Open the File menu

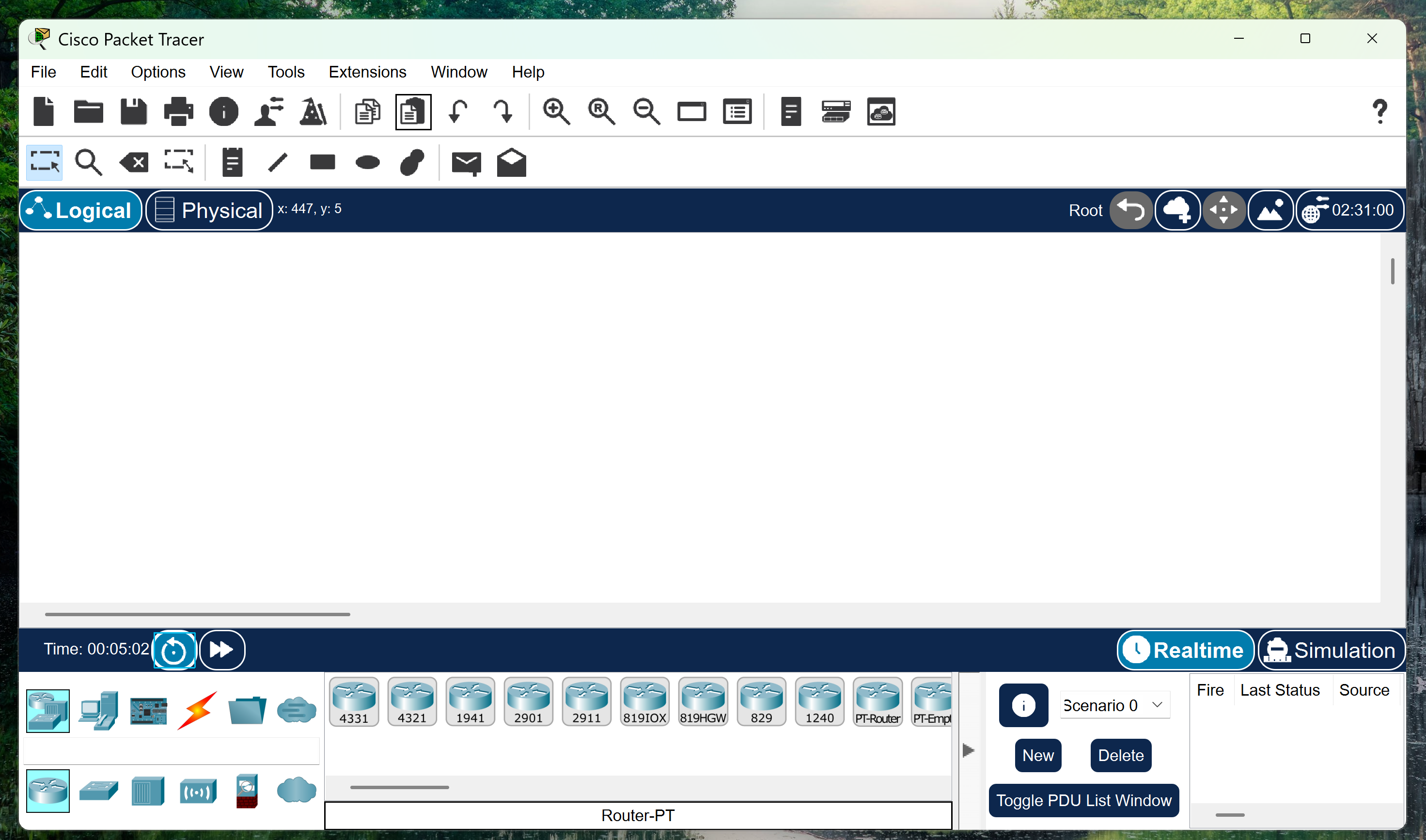tap(43, 72)
